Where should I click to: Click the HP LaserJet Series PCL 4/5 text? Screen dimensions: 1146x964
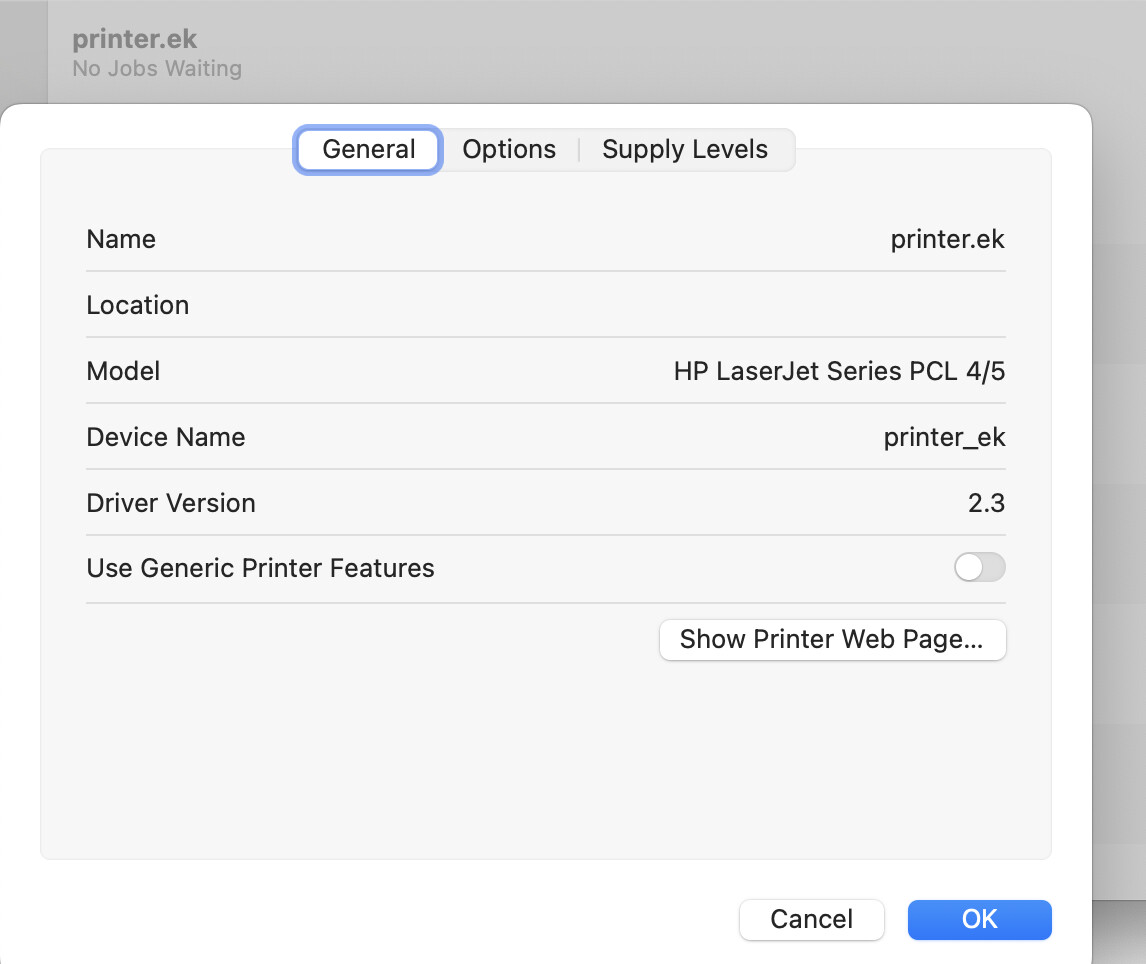[839, 372]
